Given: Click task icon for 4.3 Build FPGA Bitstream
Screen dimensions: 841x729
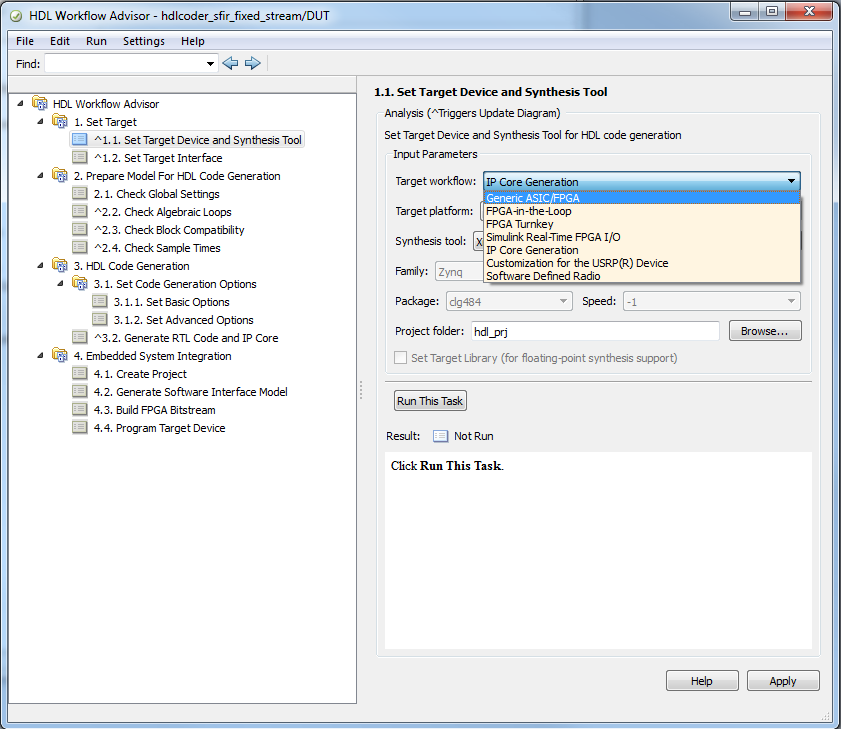Looking at the screenshot, I should (79, 410).
